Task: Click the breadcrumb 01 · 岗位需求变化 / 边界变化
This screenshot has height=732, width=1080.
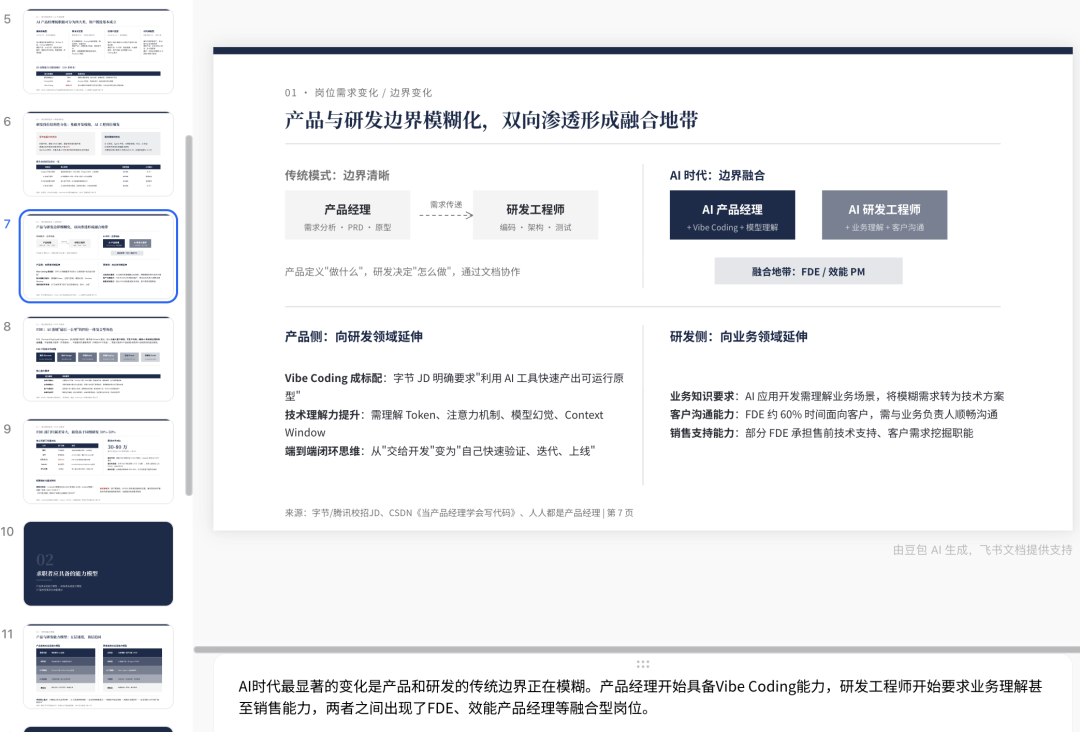Action: [x=358, y=92]
